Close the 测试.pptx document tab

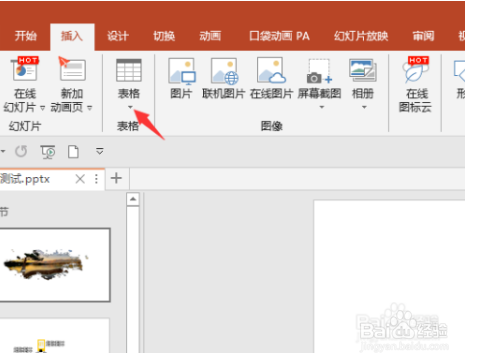pyautogui.click(x=80, y=179)
